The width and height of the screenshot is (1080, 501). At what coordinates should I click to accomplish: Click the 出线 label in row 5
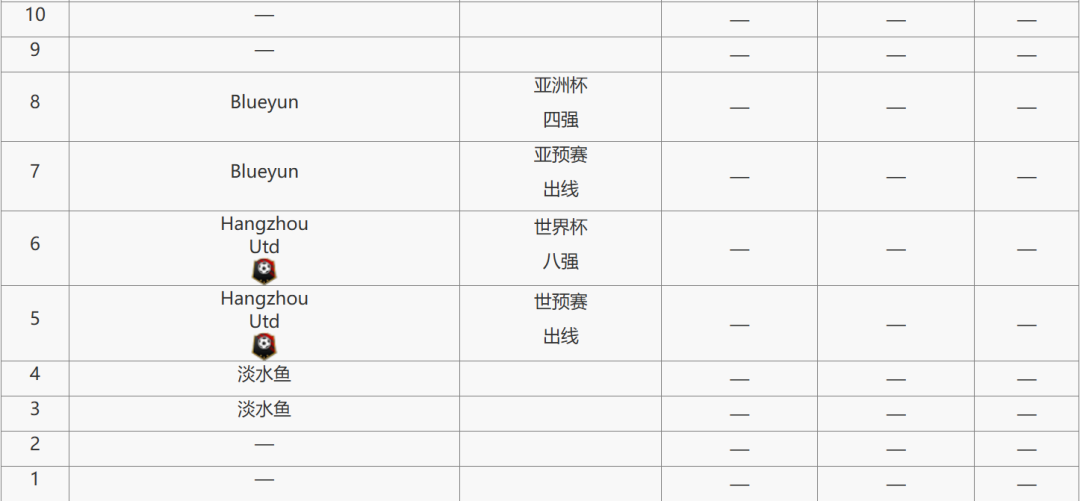[x=561, y=336]
